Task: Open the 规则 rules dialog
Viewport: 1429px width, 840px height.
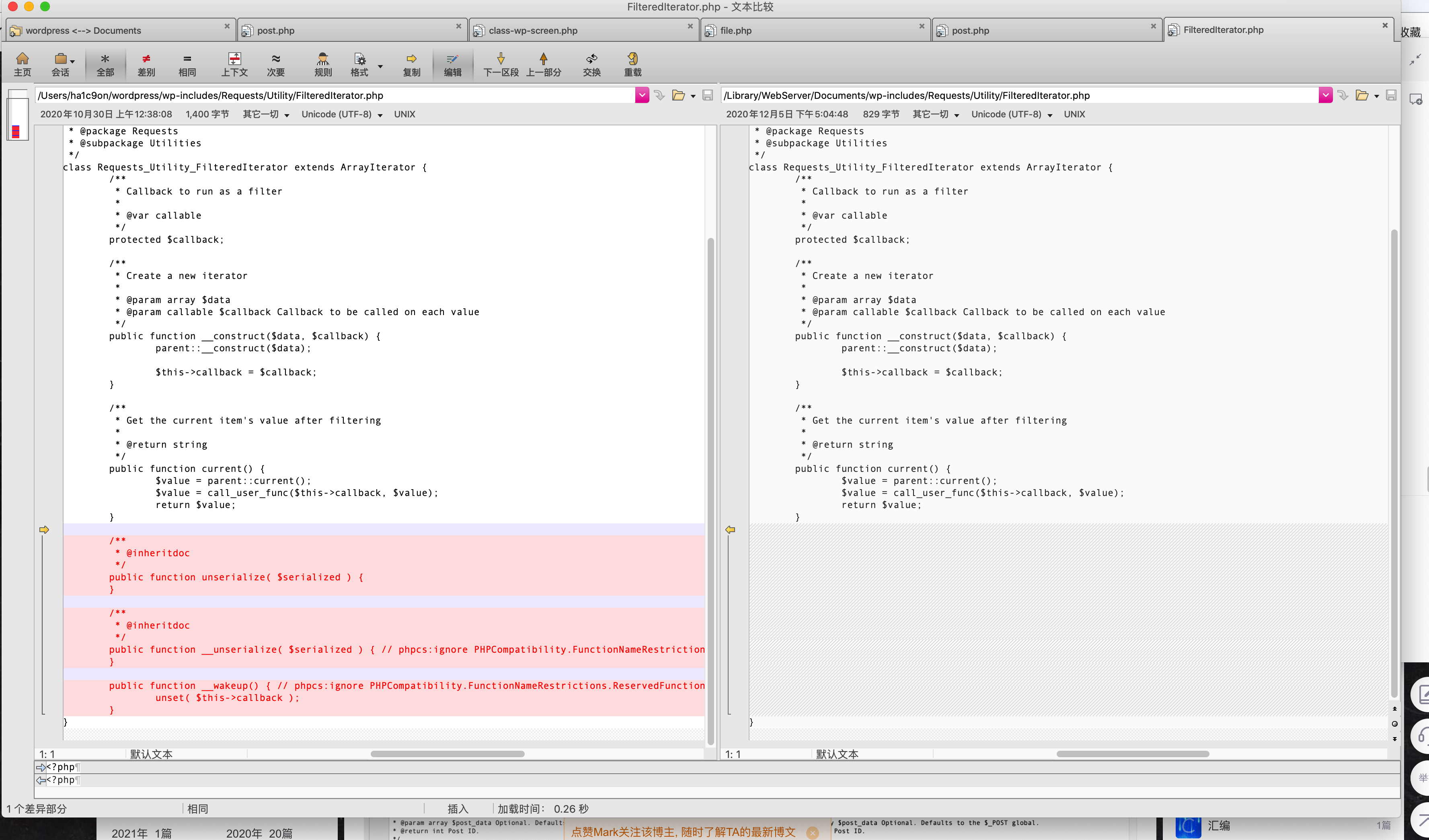Action: tap(322, 65)
